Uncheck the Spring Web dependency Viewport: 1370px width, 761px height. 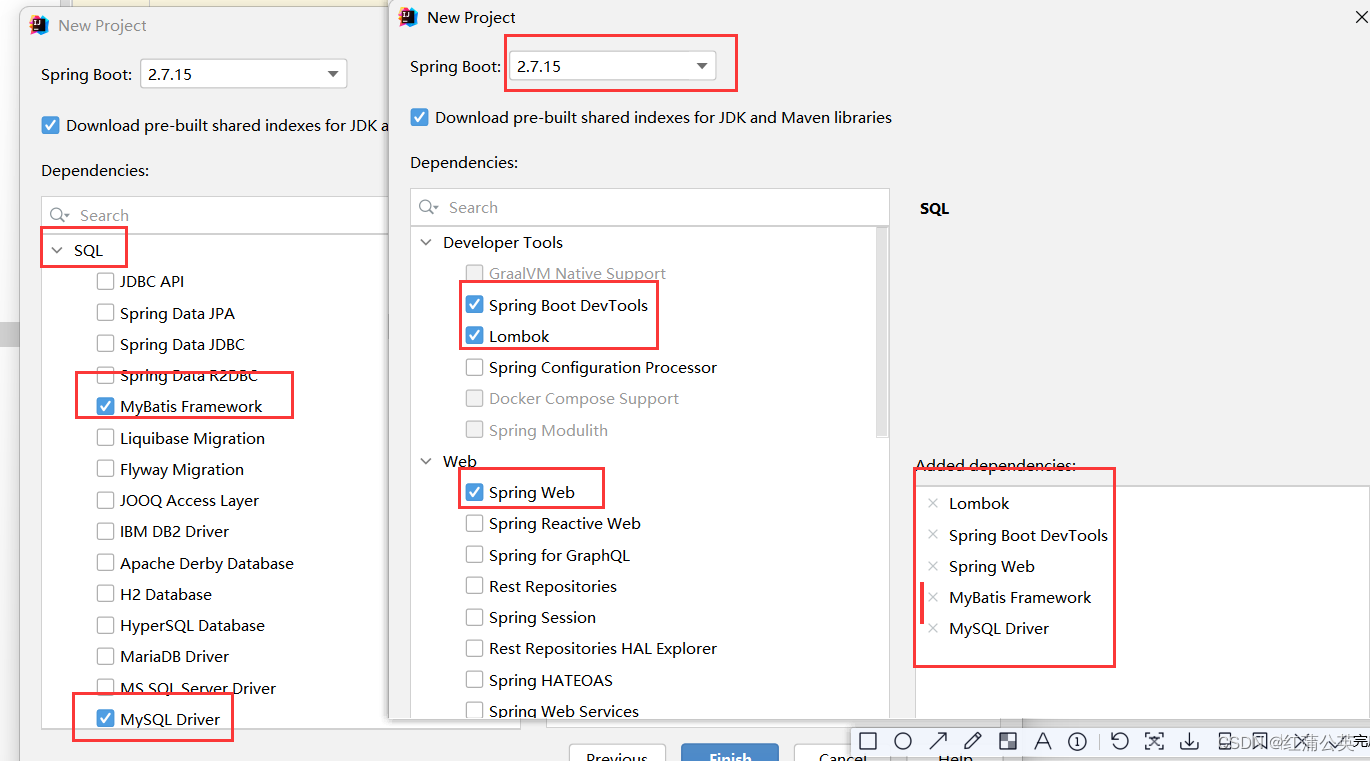(475, 492)
